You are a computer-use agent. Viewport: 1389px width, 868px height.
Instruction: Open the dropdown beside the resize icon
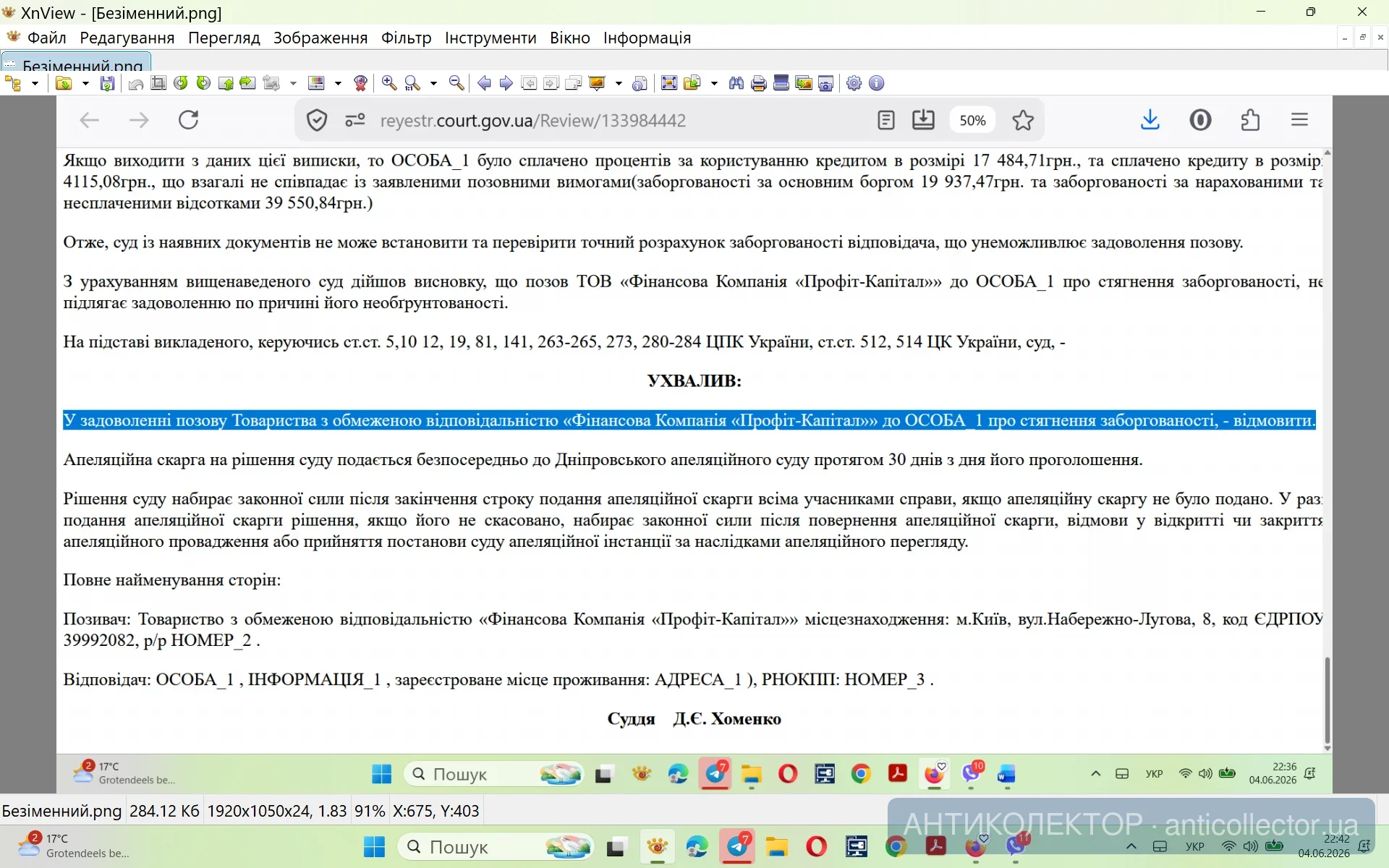pyautogui.click(x=292, y=83)
